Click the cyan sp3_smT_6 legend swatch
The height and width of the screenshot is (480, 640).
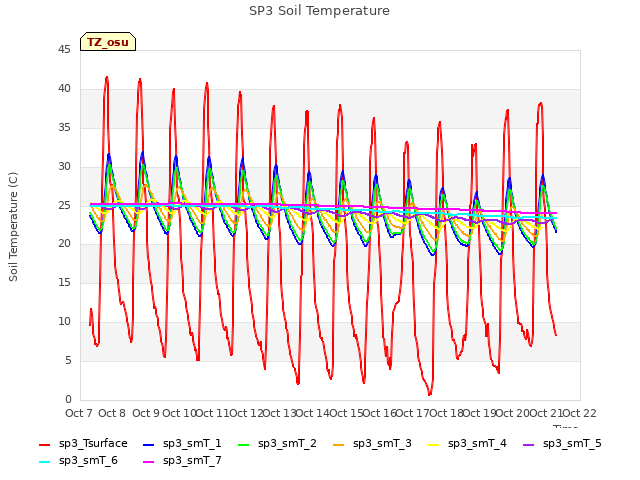point(44,462)
